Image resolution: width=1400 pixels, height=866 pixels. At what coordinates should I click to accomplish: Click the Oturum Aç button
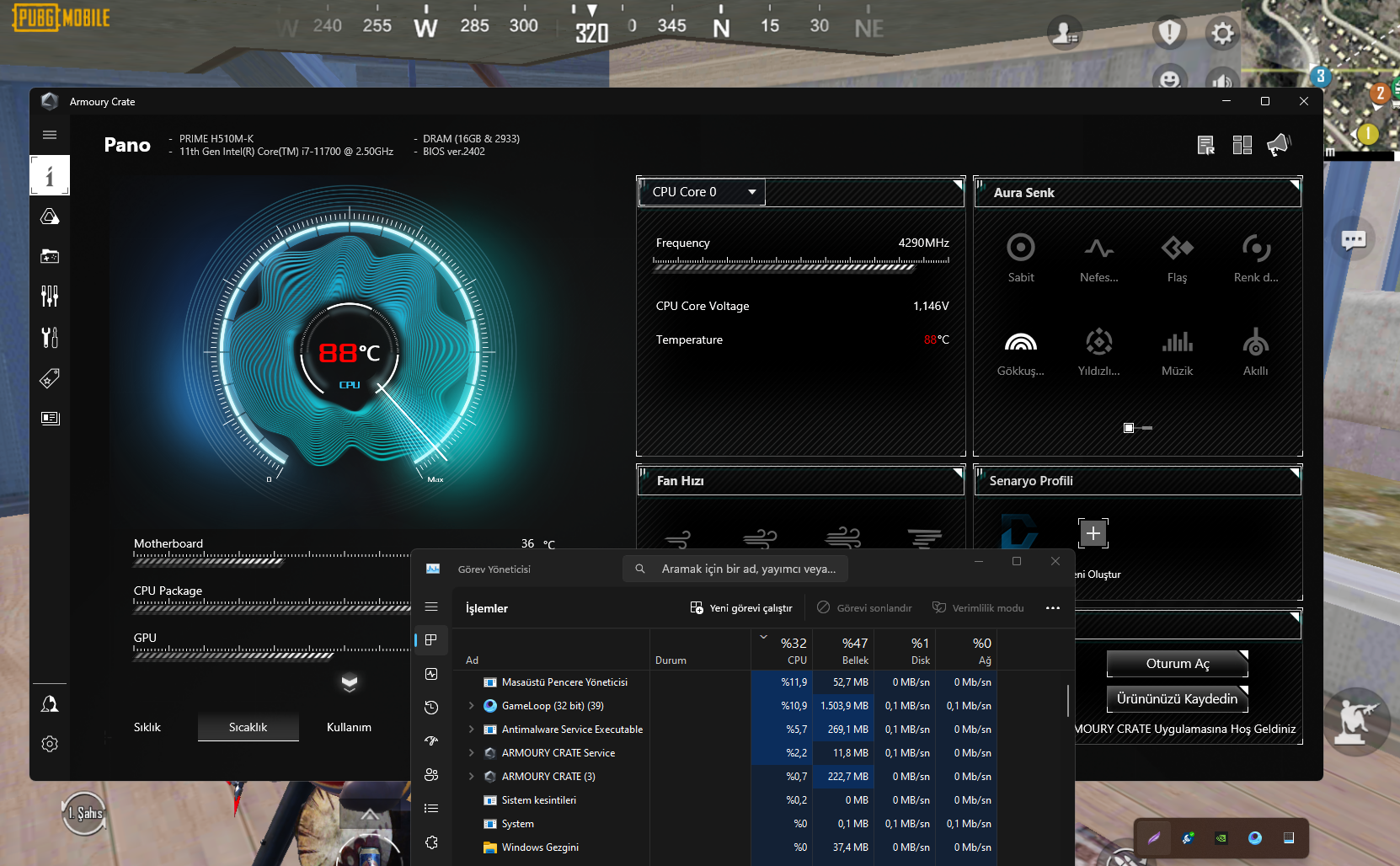tap(1177, 664)
